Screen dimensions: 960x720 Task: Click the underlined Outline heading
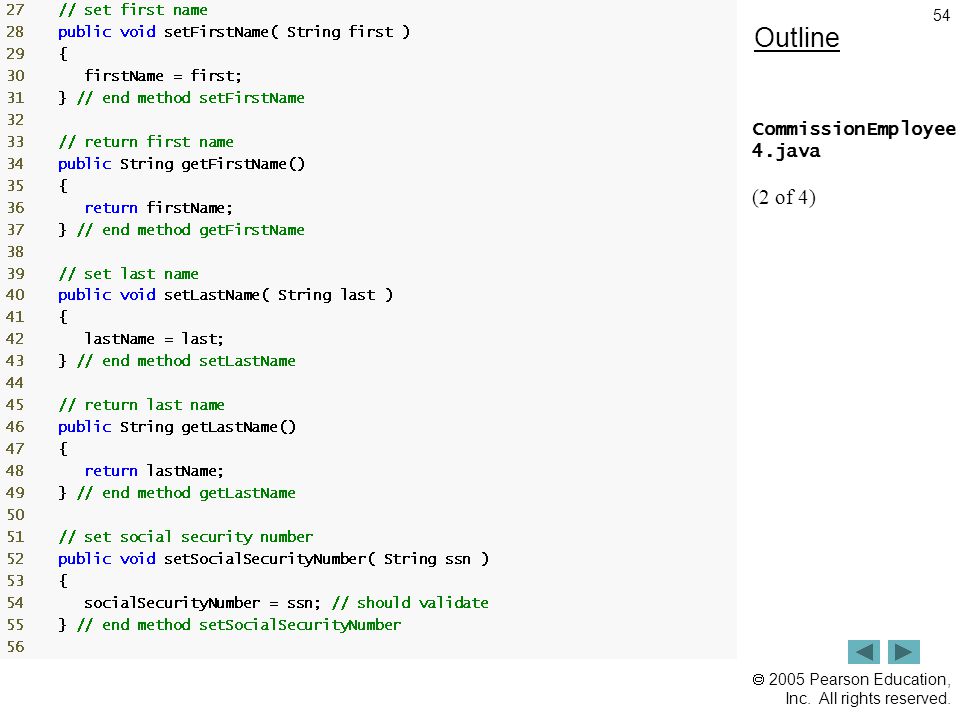[797, 38]
